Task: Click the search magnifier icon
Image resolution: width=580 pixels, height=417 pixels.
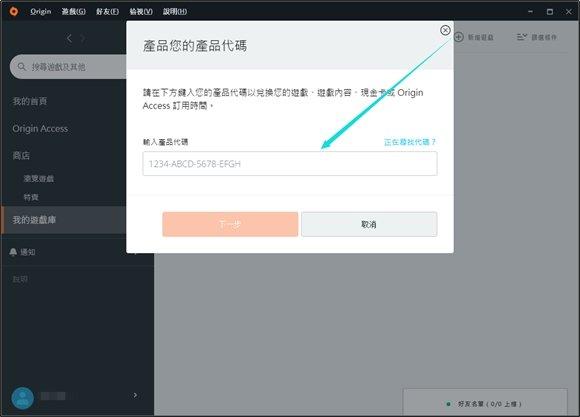Action: 21,67
